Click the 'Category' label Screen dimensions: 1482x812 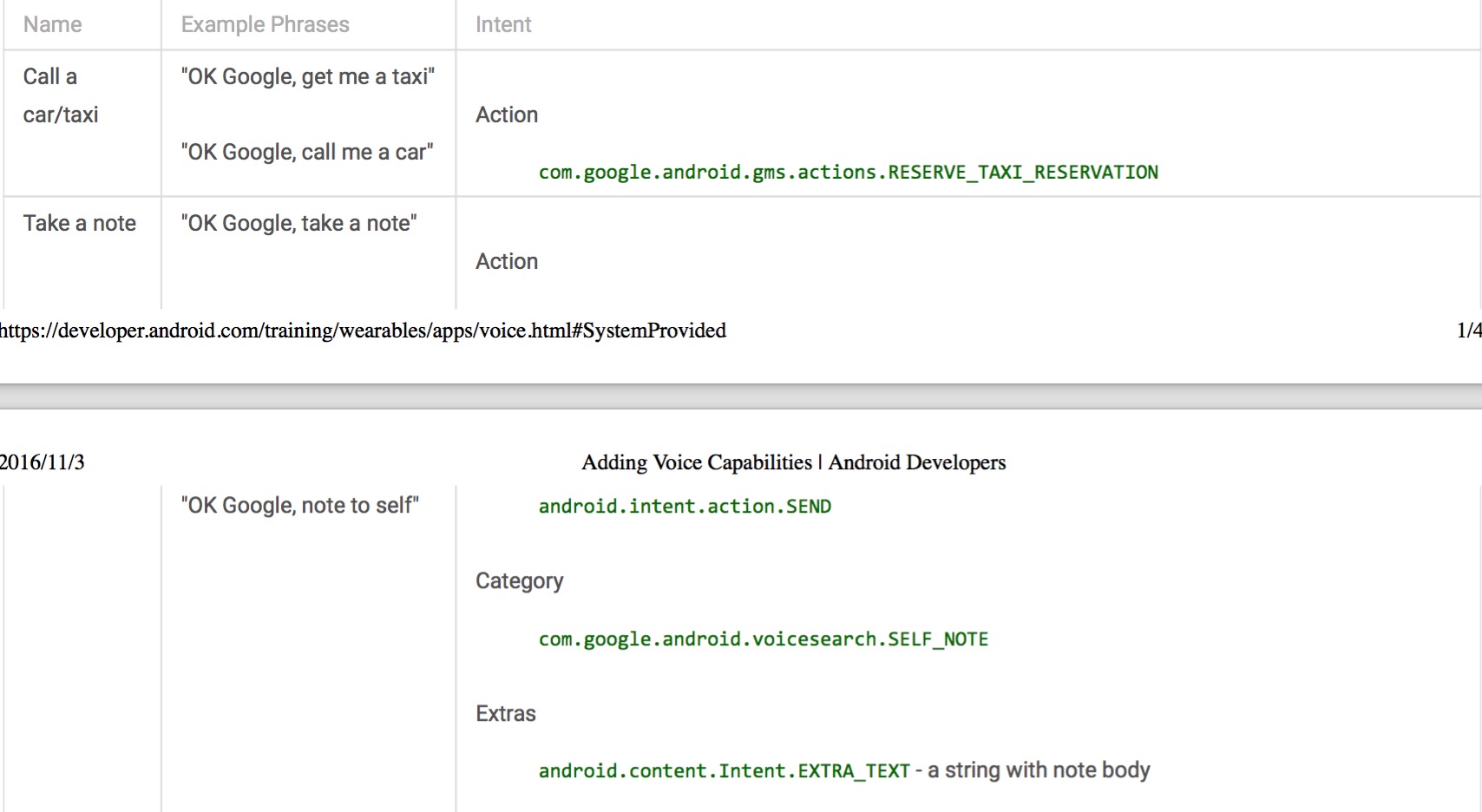coord(520,581)
